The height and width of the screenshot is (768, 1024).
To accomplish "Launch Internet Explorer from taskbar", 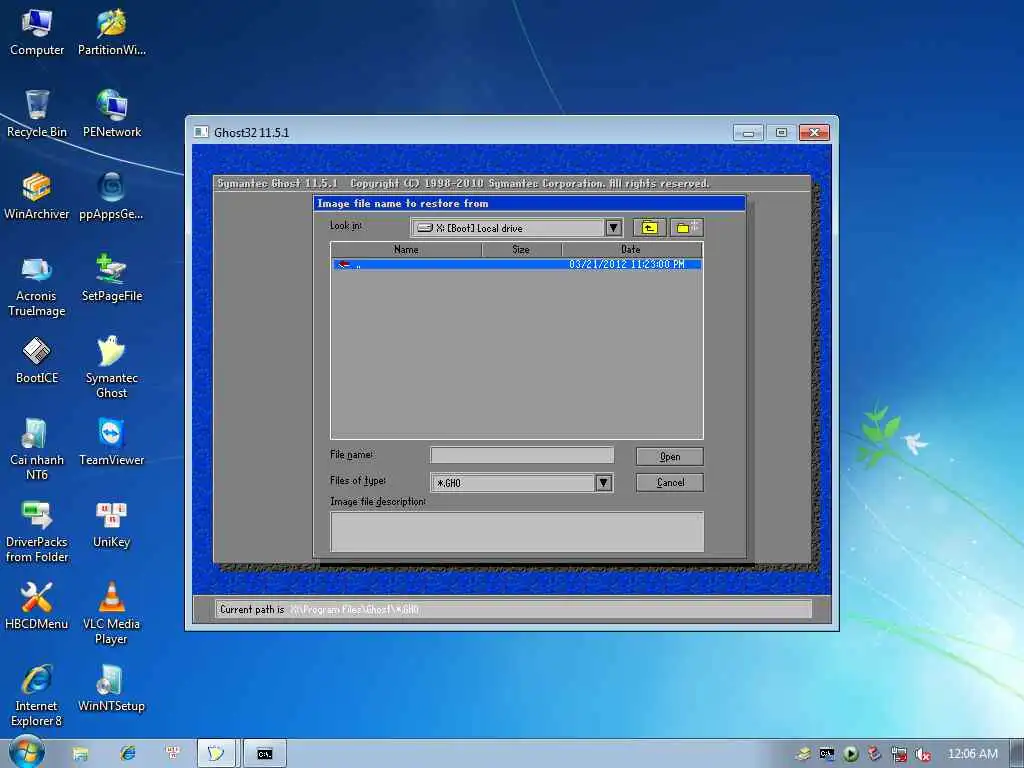I will [127, 754].
